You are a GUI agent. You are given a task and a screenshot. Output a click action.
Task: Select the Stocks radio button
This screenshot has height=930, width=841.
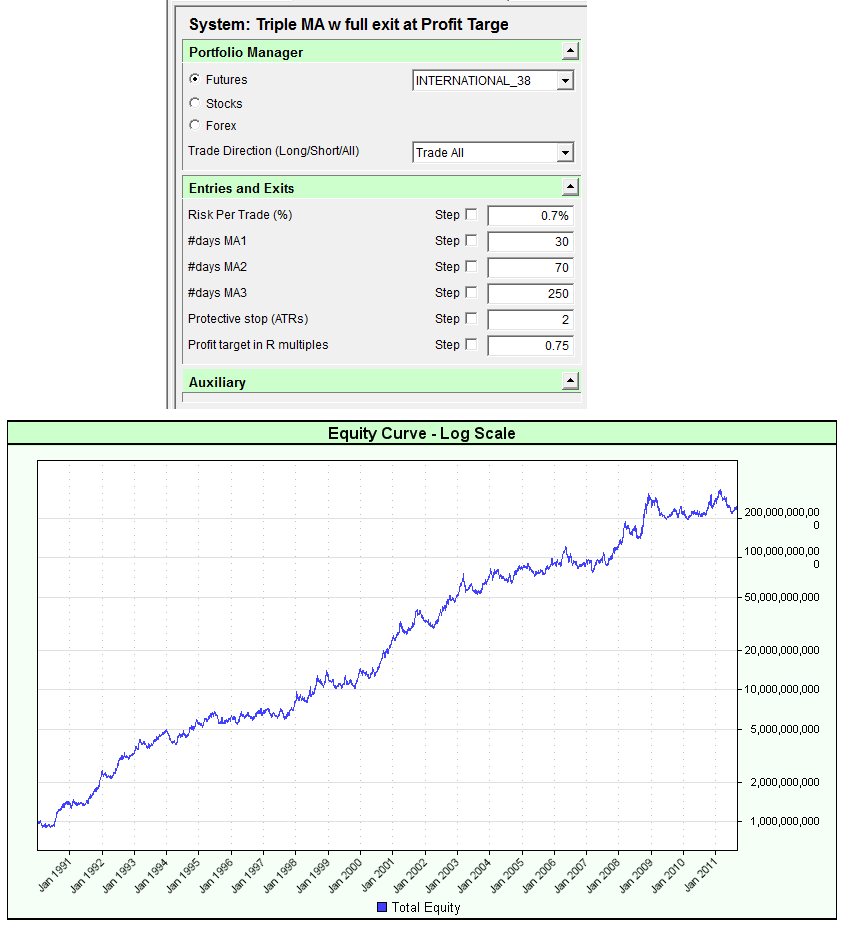coord(194,103)
